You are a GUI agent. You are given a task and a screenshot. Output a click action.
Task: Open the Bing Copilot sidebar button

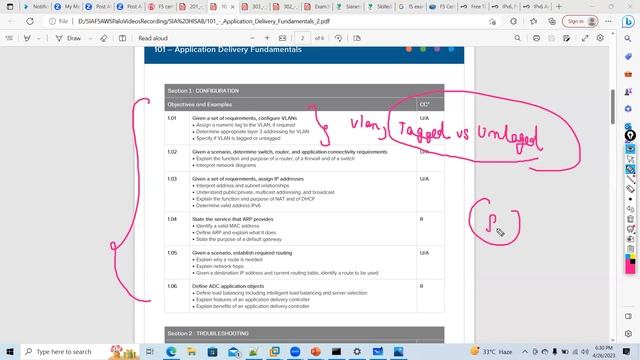click(x=628, y=21)
